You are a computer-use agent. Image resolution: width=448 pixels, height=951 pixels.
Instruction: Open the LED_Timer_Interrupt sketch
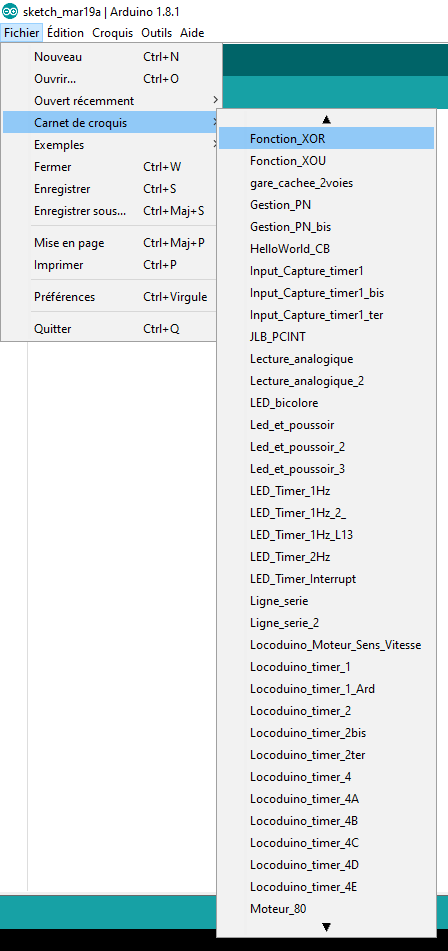click(x=326, y=579)
